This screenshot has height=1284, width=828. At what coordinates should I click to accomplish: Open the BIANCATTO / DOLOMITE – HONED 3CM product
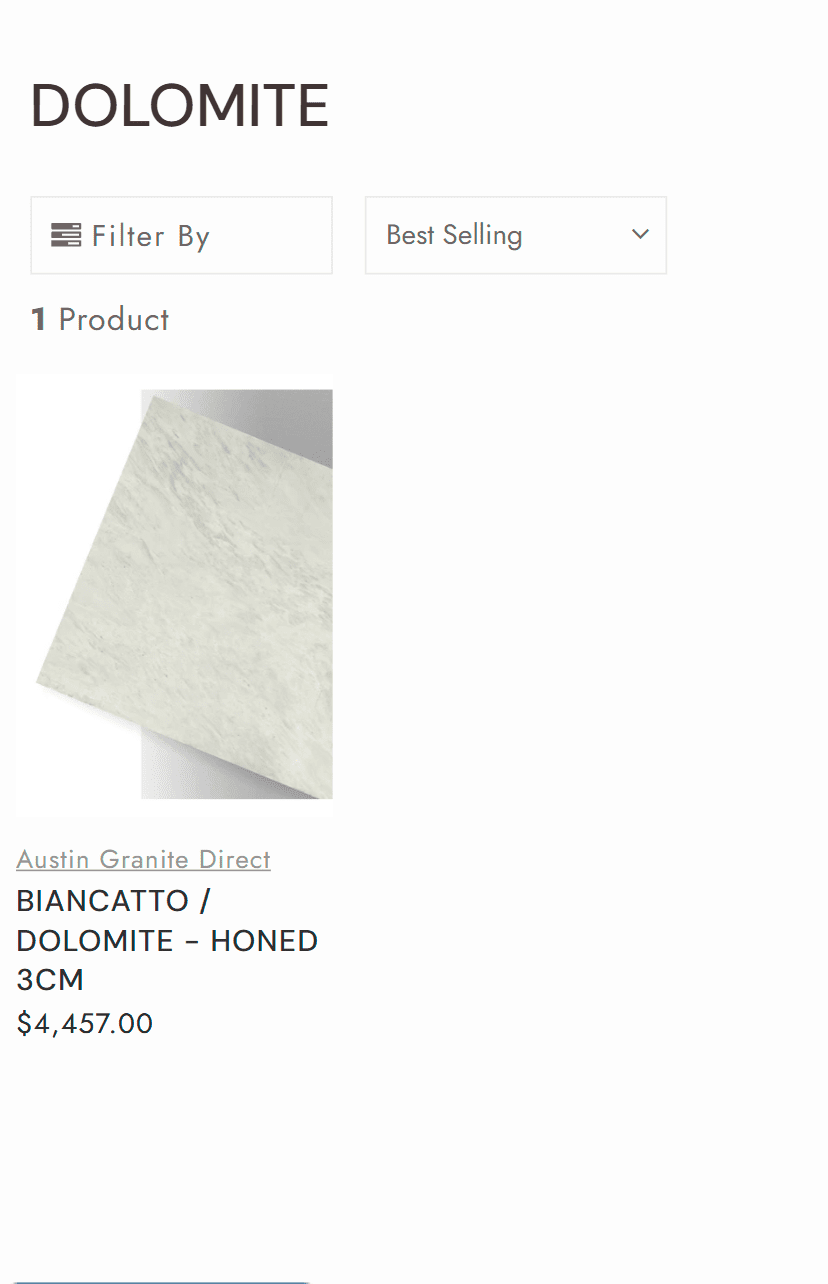click(x=166, y=940)
